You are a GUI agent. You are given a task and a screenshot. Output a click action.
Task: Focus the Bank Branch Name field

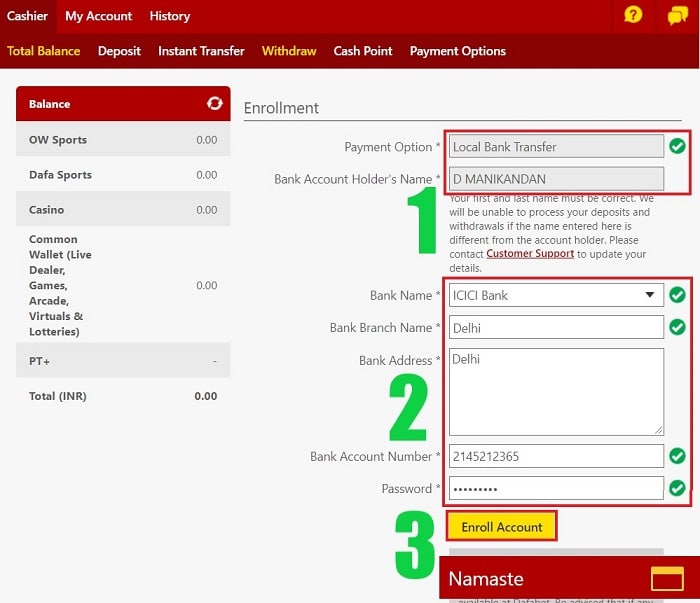[556, 327]
